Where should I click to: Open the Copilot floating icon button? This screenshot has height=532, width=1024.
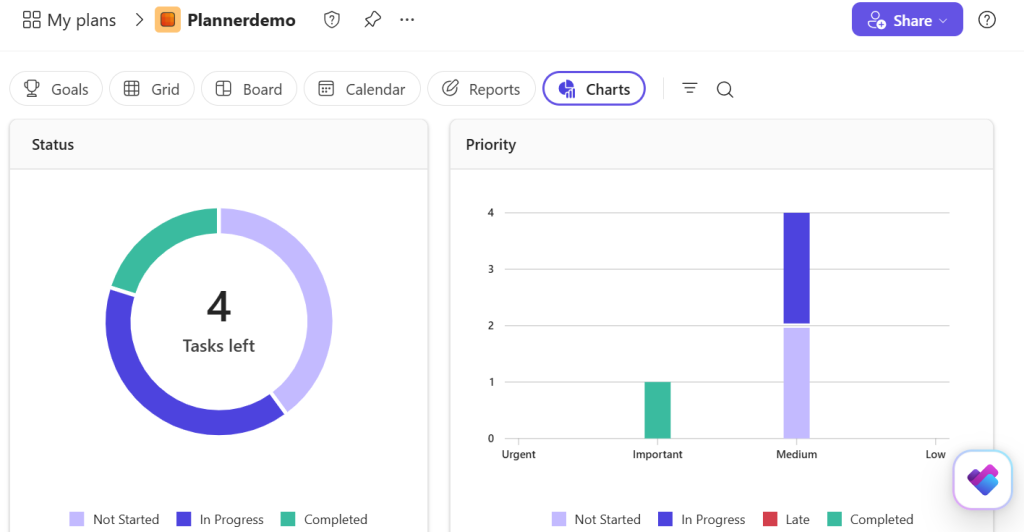(x=982, y=480)
